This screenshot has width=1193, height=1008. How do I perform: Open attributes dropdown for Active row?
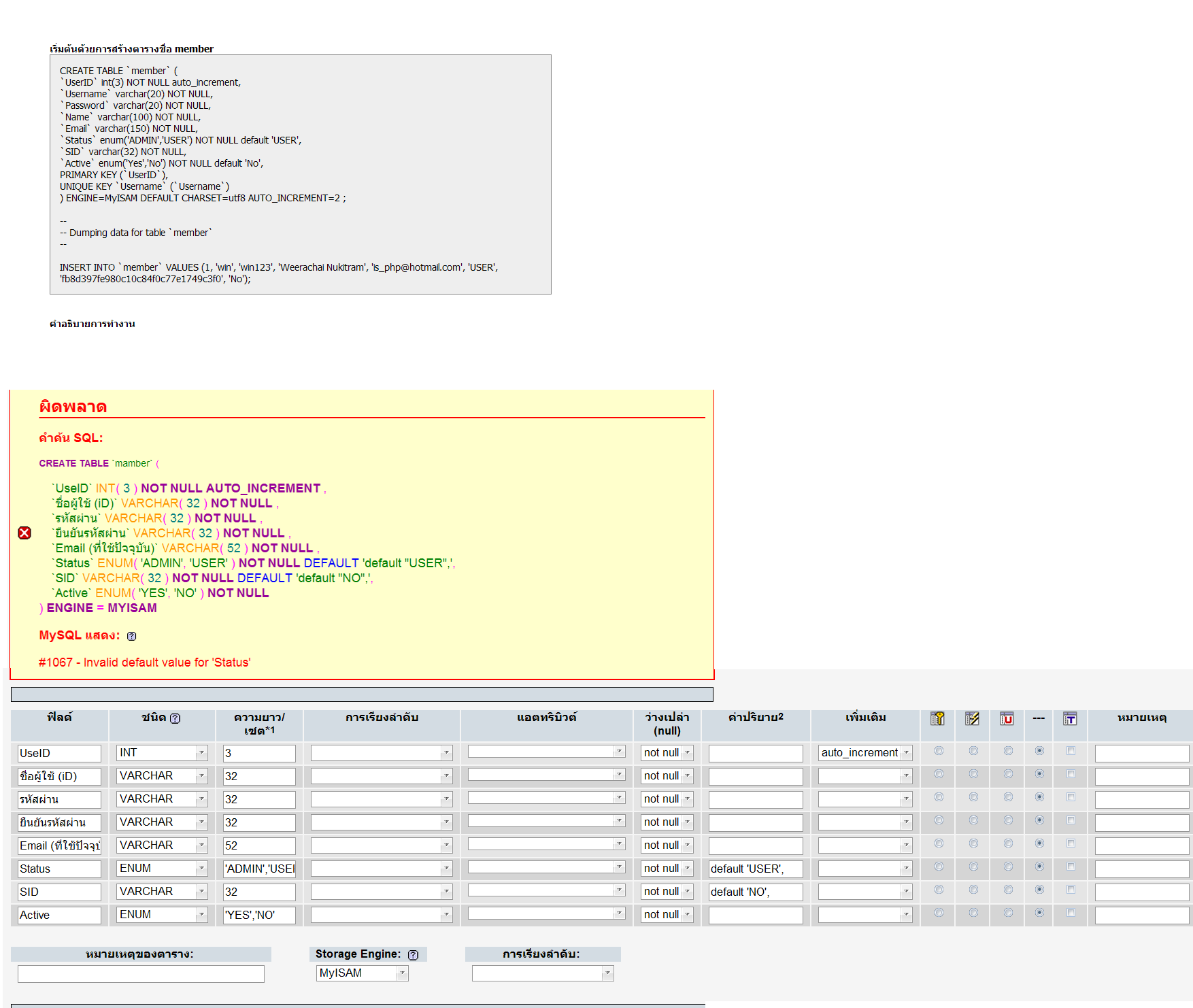click(547, 913)
